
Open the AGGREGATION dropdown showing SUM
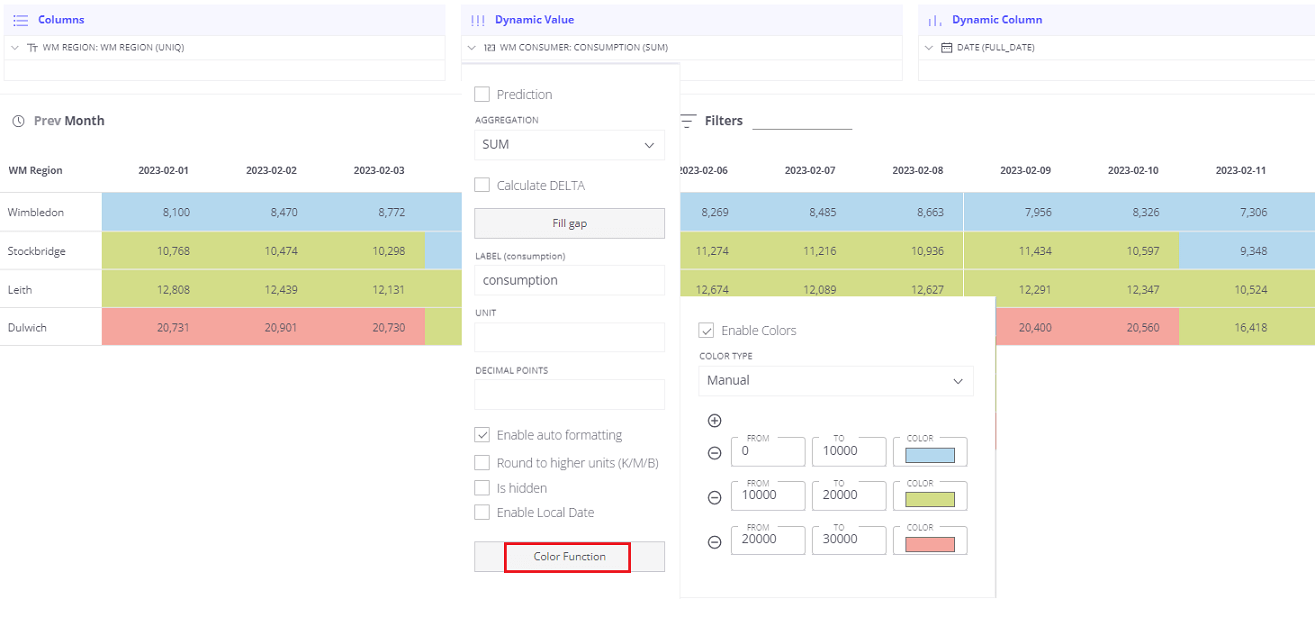tap(568, 144)
